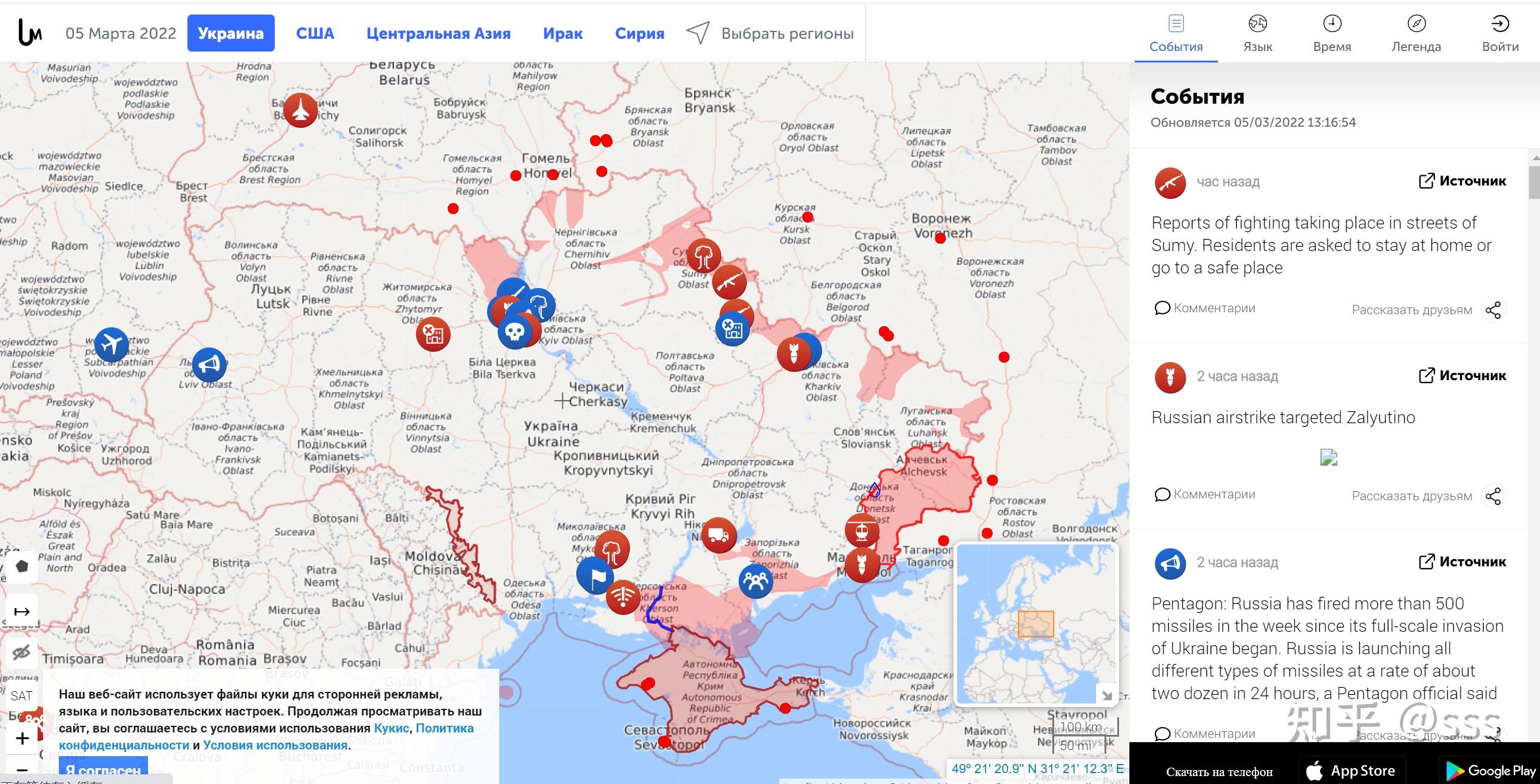Select the distance measure arrow tool
1540x784 pixels.
[x=22, y=611]
